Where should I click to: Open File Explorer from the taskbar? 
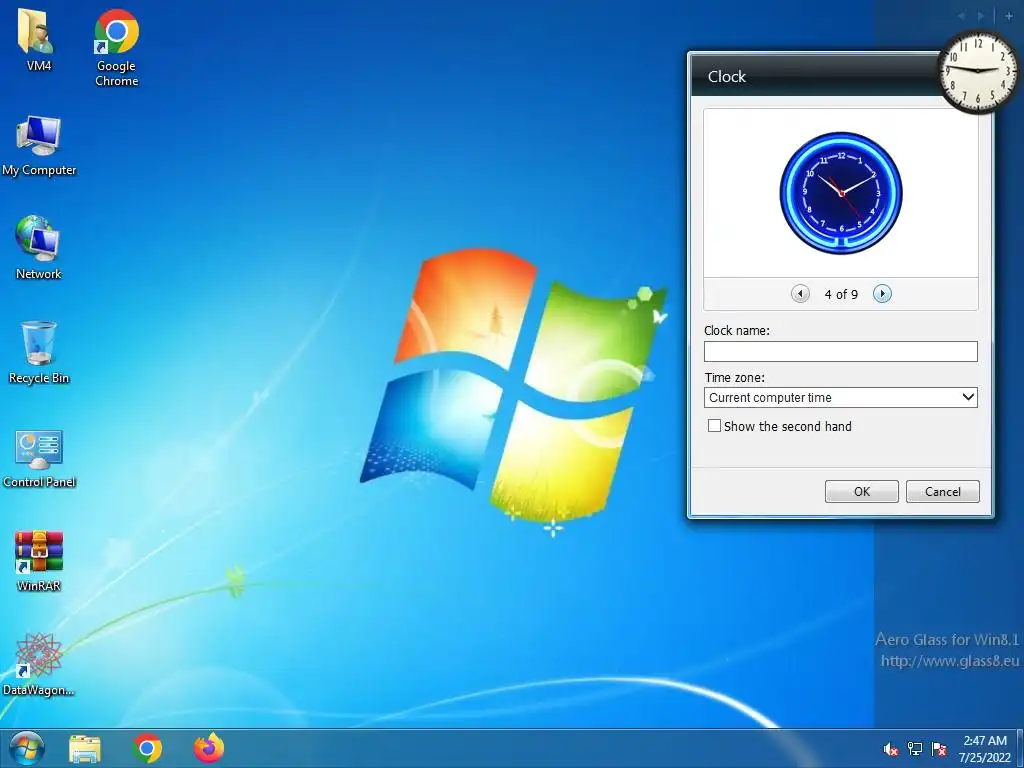[85, 749]
